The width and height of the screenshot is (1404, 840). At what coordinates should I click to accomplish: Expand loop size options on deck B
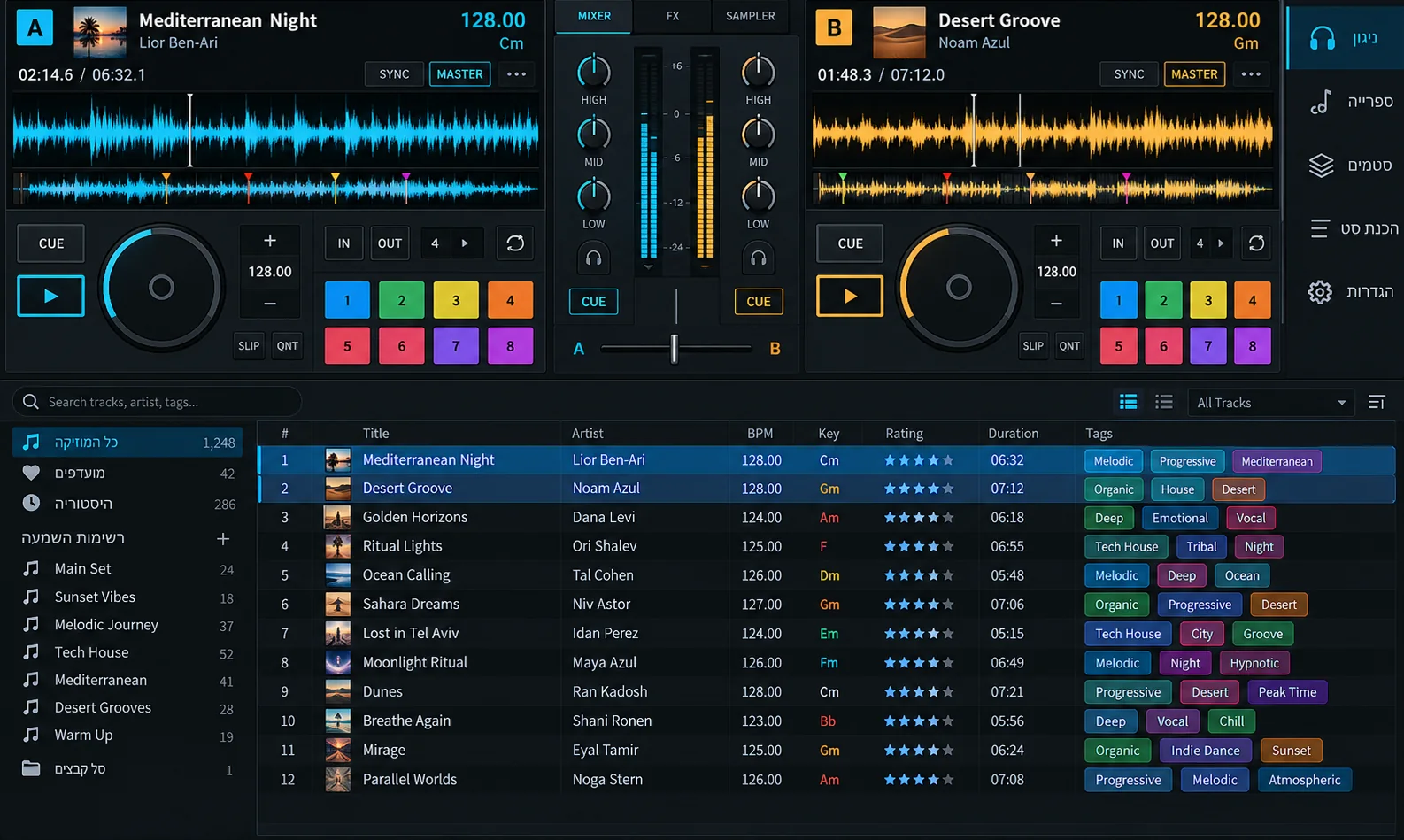pyautogui.click(x=1221, y=243)
